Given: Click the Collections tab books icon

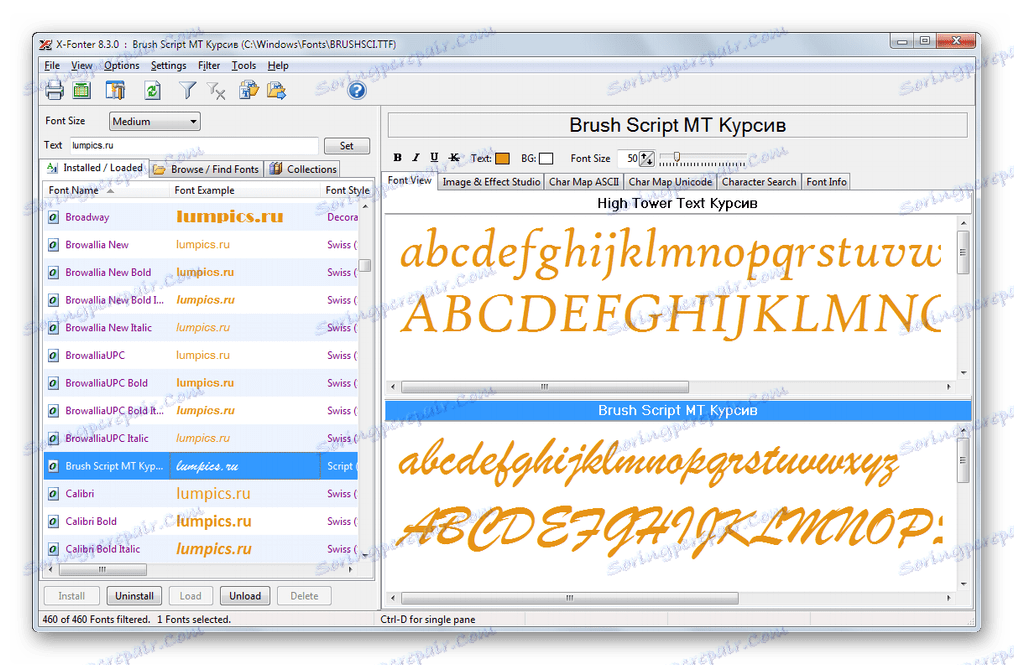Looking at the screenshot, I should (276, 169).
